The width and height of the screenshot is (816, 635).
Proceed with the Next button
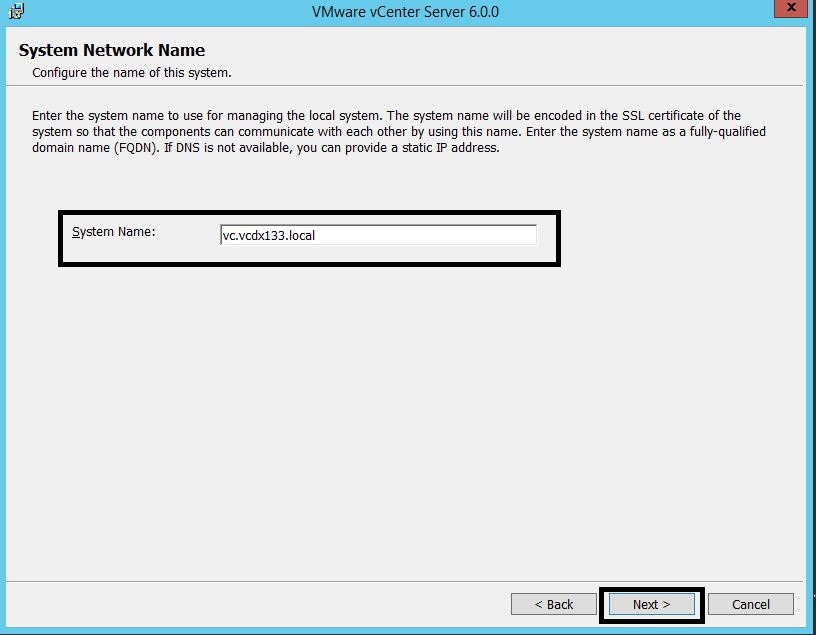pyautogui.click(x=651, y=604)
